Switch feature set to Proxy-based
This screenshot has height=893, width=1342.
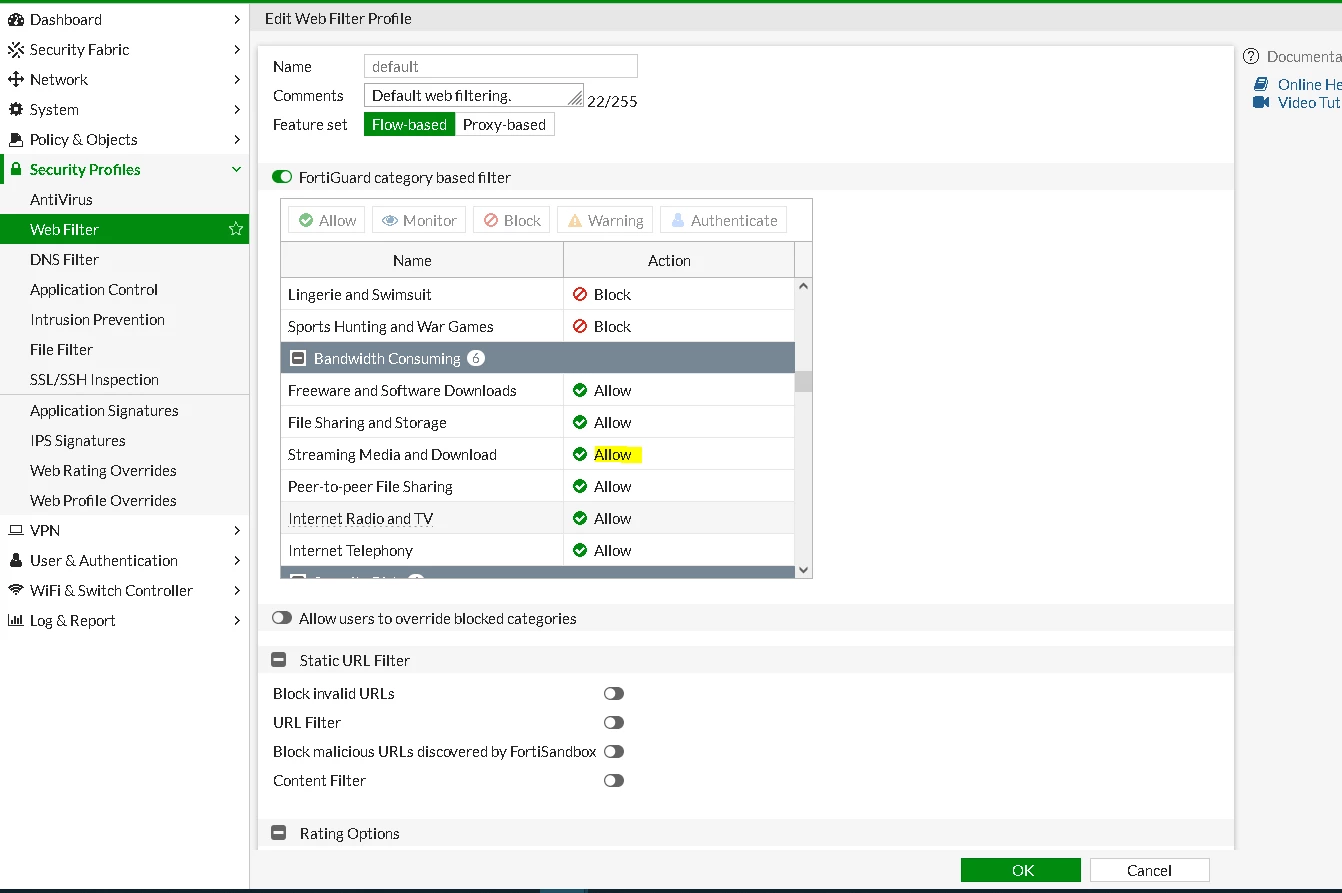click(504, 124)
